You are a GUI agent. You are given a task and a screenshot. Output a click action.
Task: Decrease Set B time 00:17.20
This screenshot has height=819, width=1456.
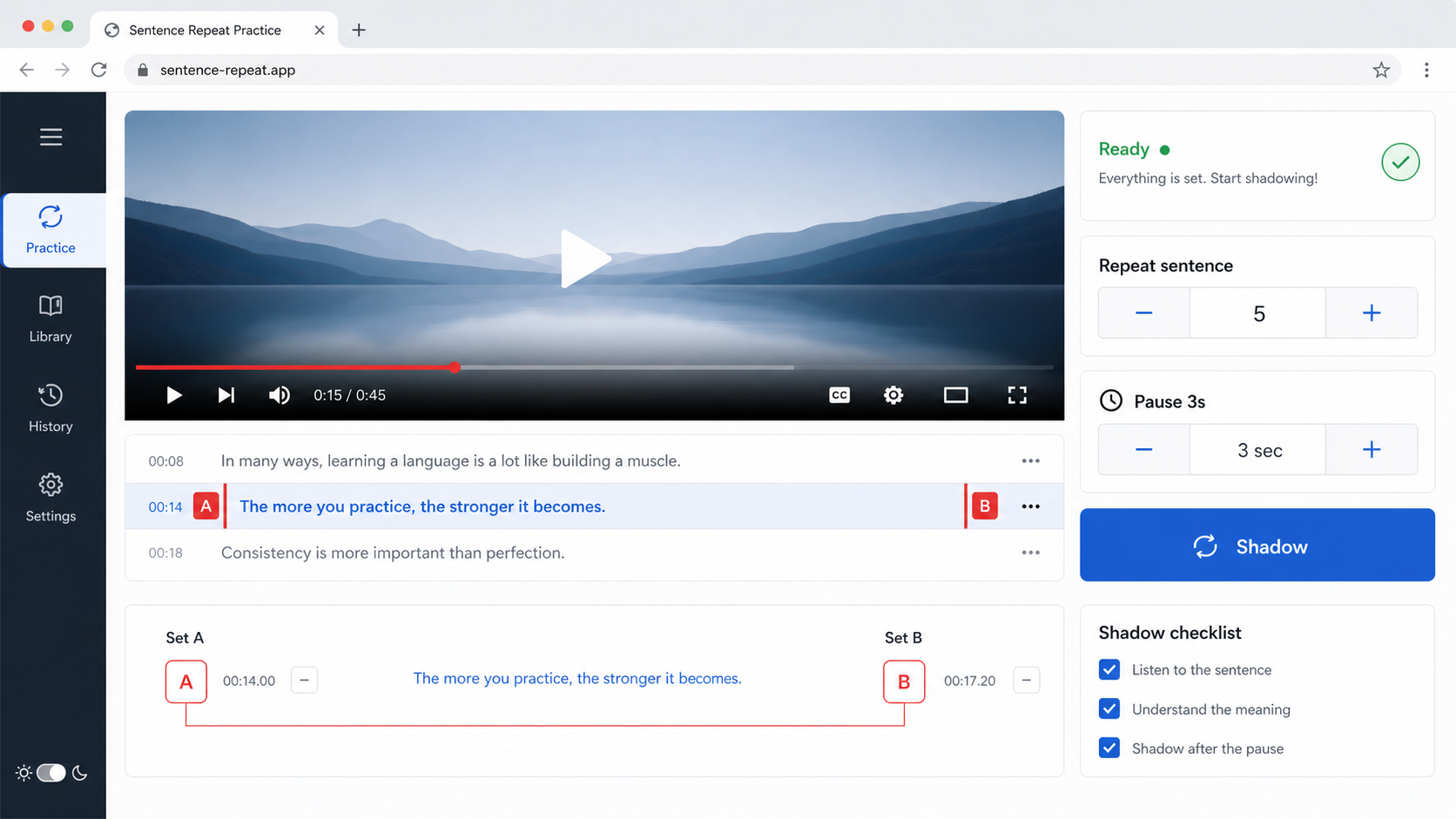1027,680
